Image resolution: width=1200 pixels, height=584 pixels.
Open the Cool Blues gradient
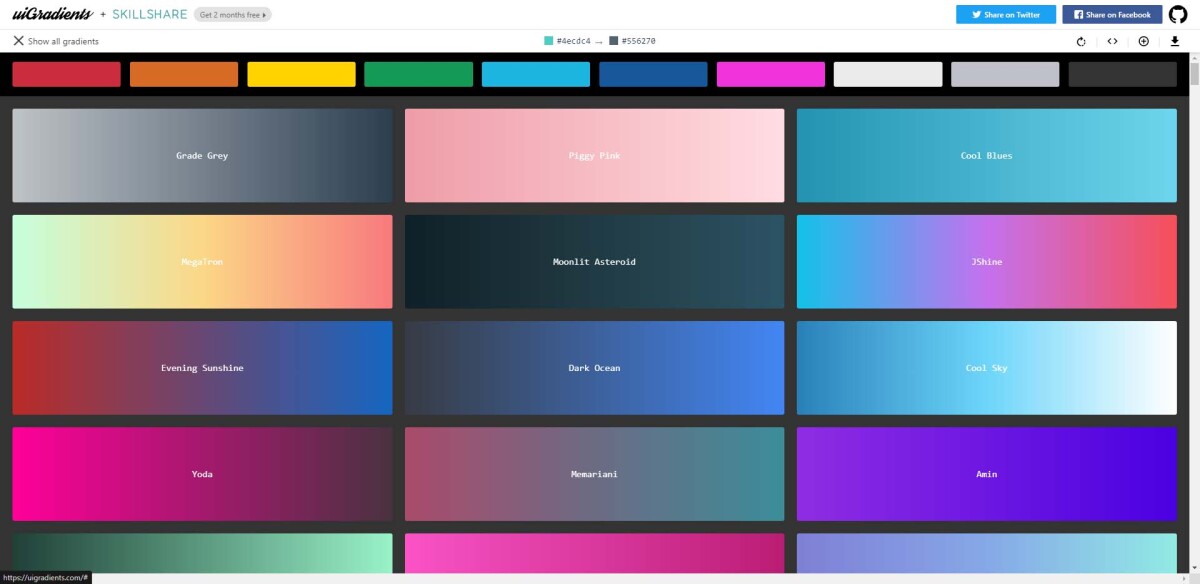click(986, 155)
